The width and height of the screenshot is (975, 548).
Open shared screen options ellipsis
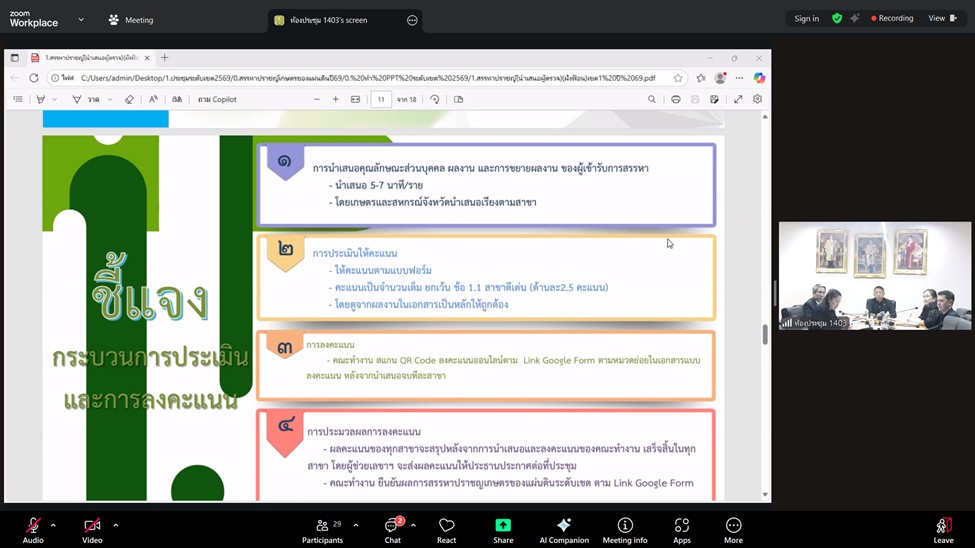412,20
